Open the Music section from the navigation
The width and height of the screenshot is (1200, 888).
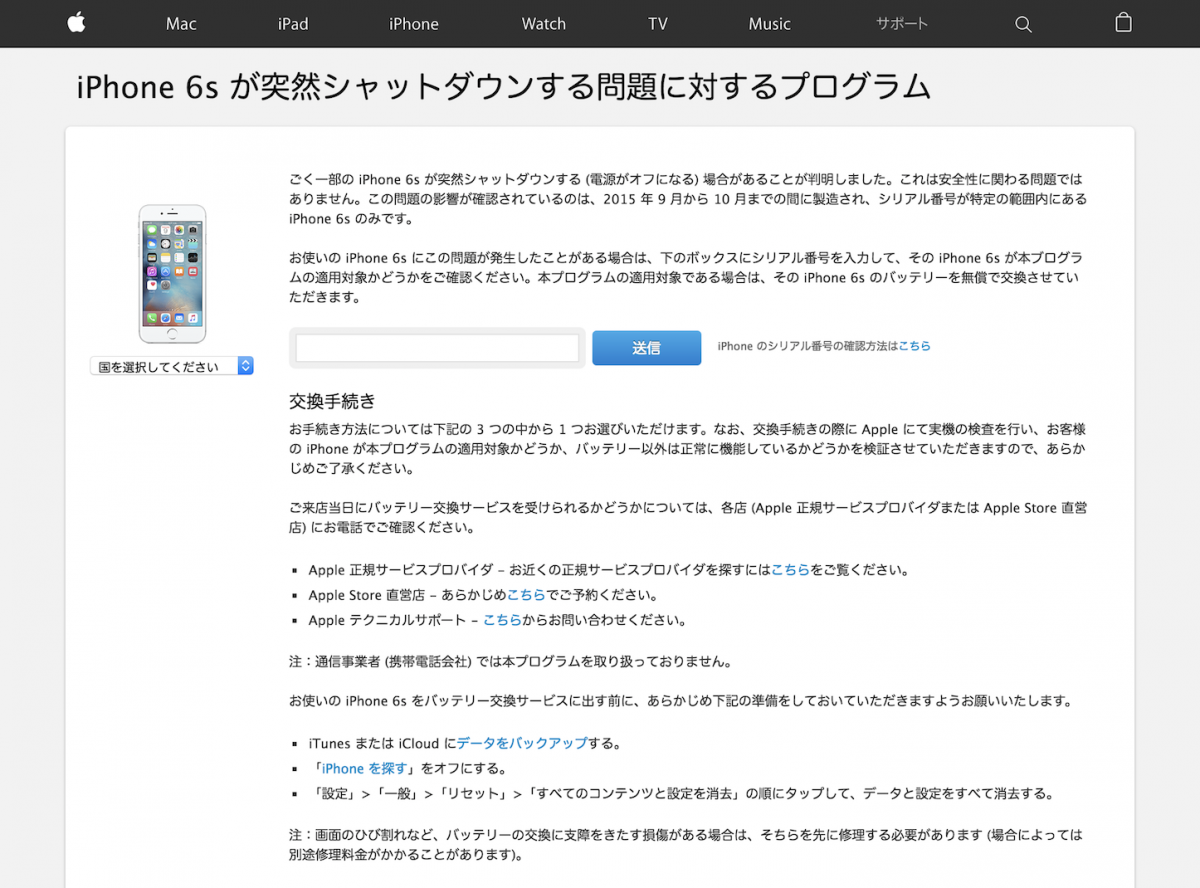point(769,23)
